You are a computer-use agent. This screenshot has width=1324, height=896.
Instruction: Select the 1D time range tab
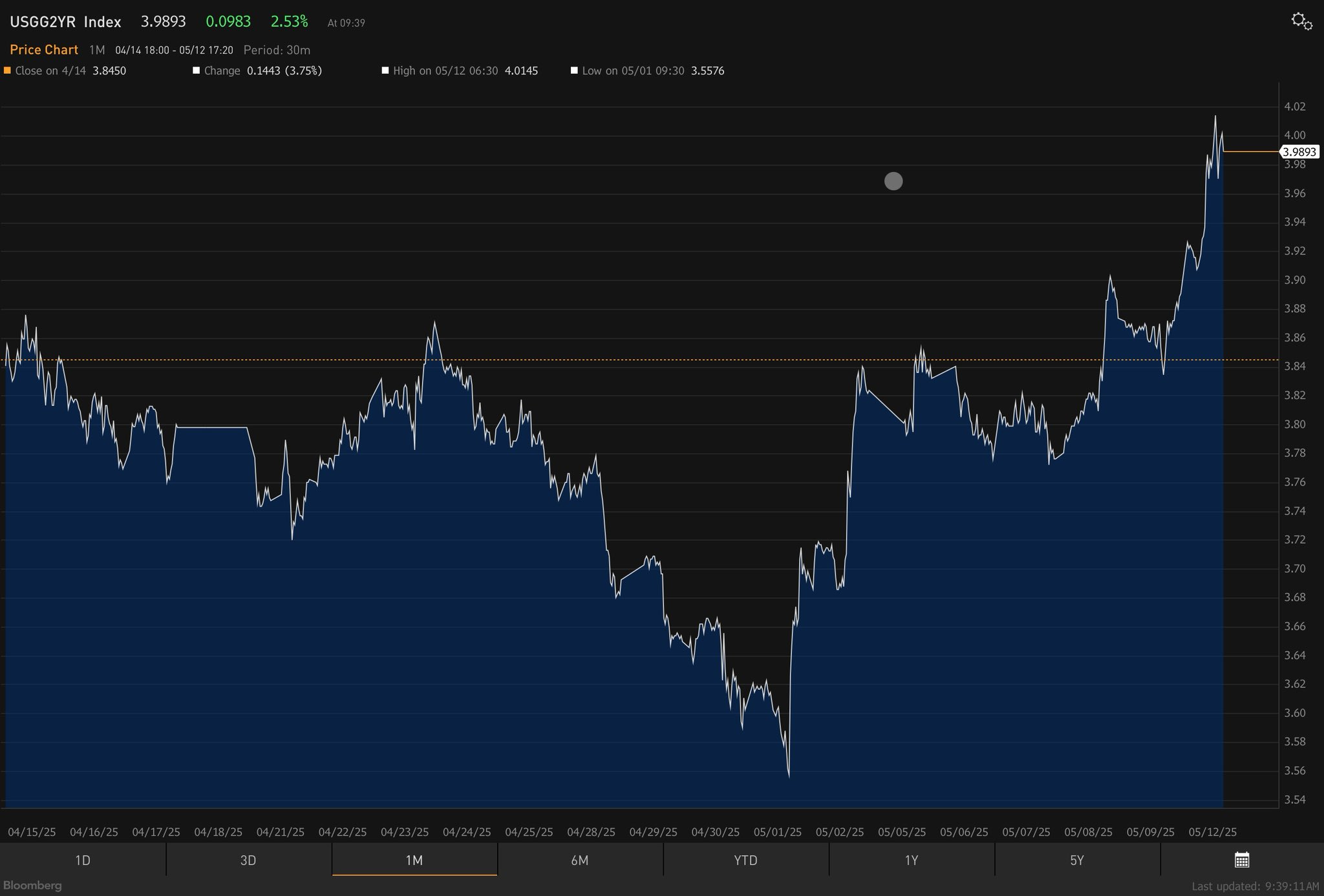click(82, 860)
